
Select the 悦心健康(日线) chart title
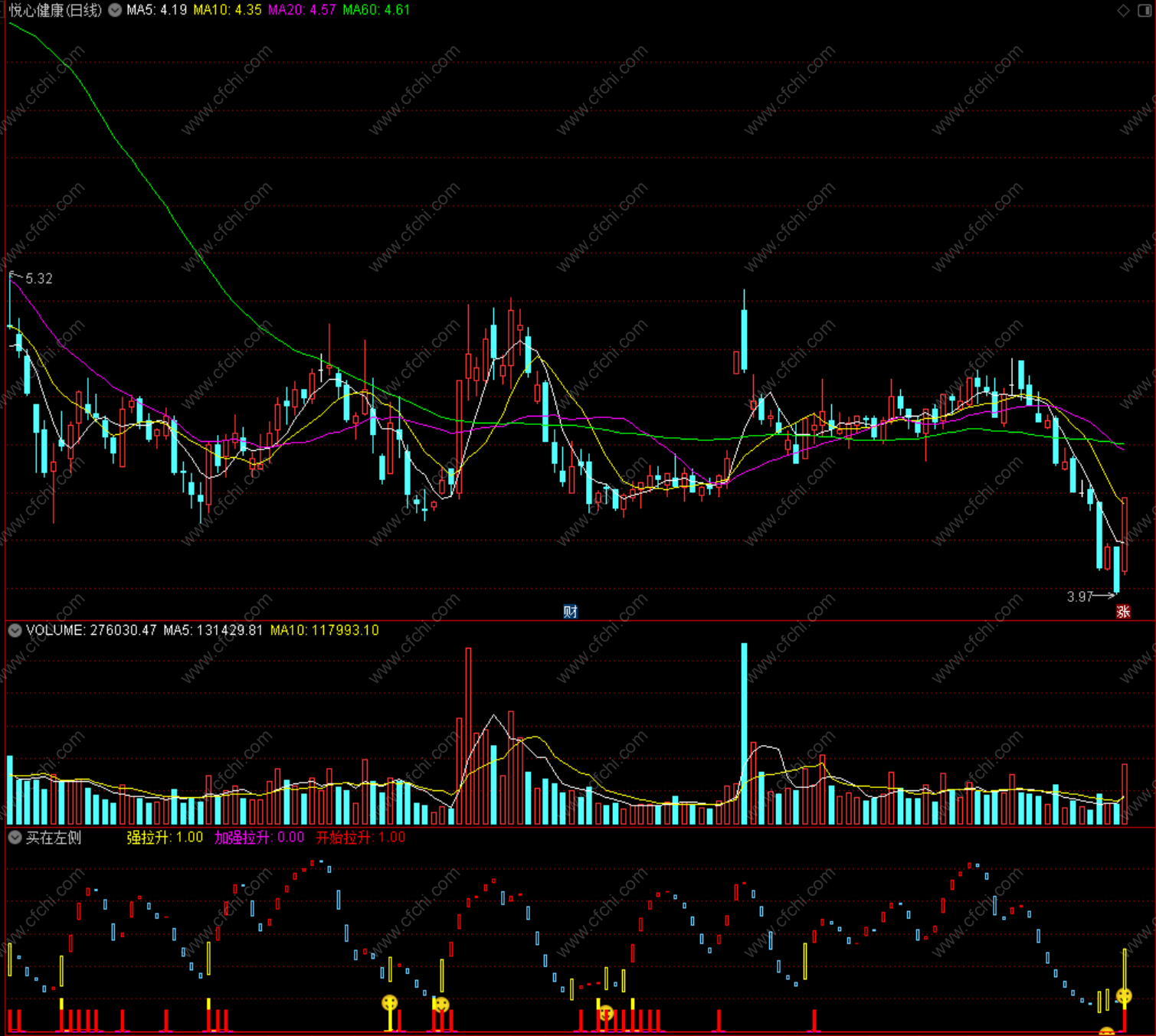pyautogui.click(x=55, y=10)
